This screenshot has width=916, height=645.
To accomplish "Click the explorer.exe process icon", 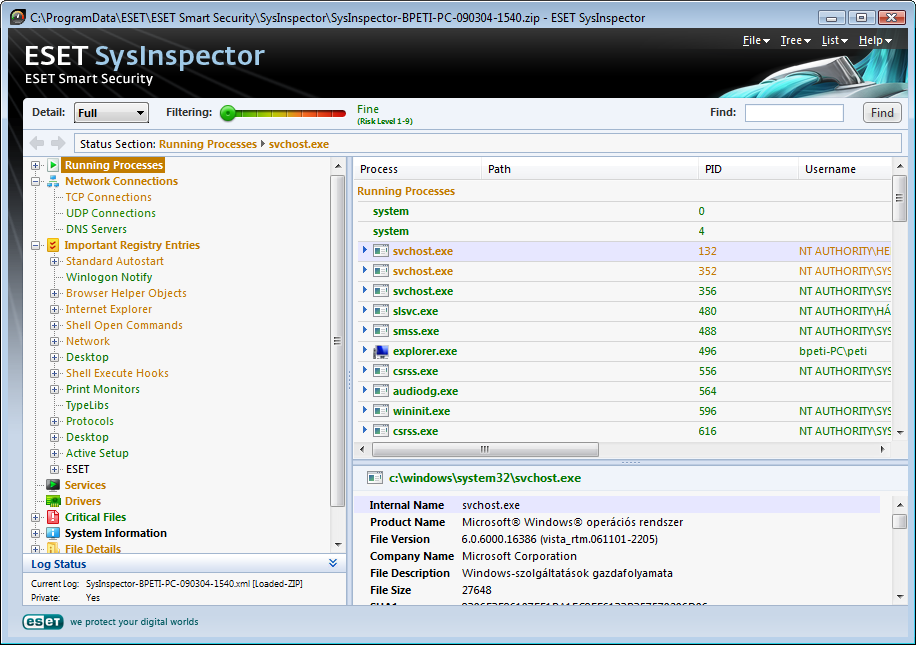I will tap(381, 351).
